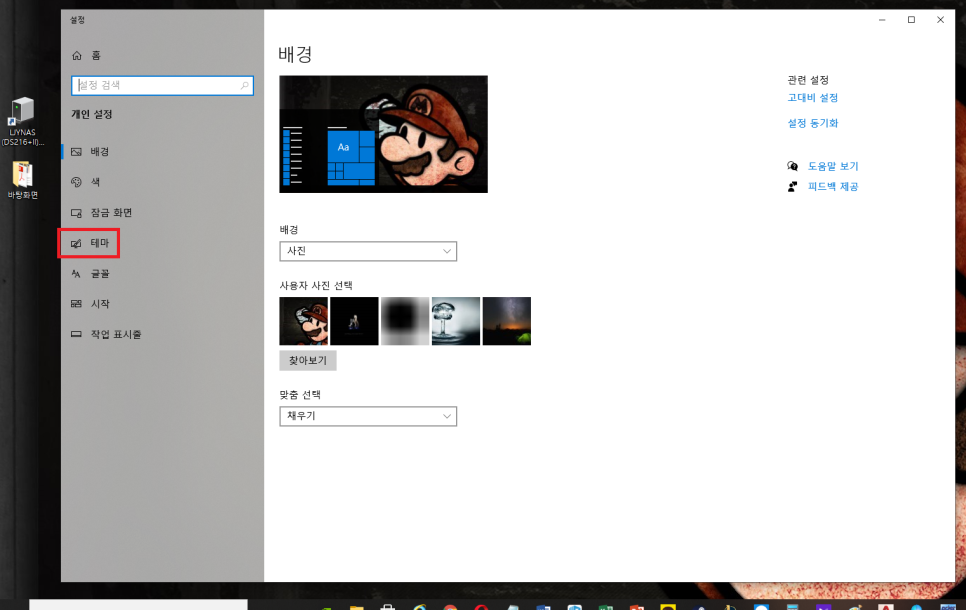The width and height of the screenshot is (966, 610).
Task: Click the large Mario background preview image
Action: 383,134
